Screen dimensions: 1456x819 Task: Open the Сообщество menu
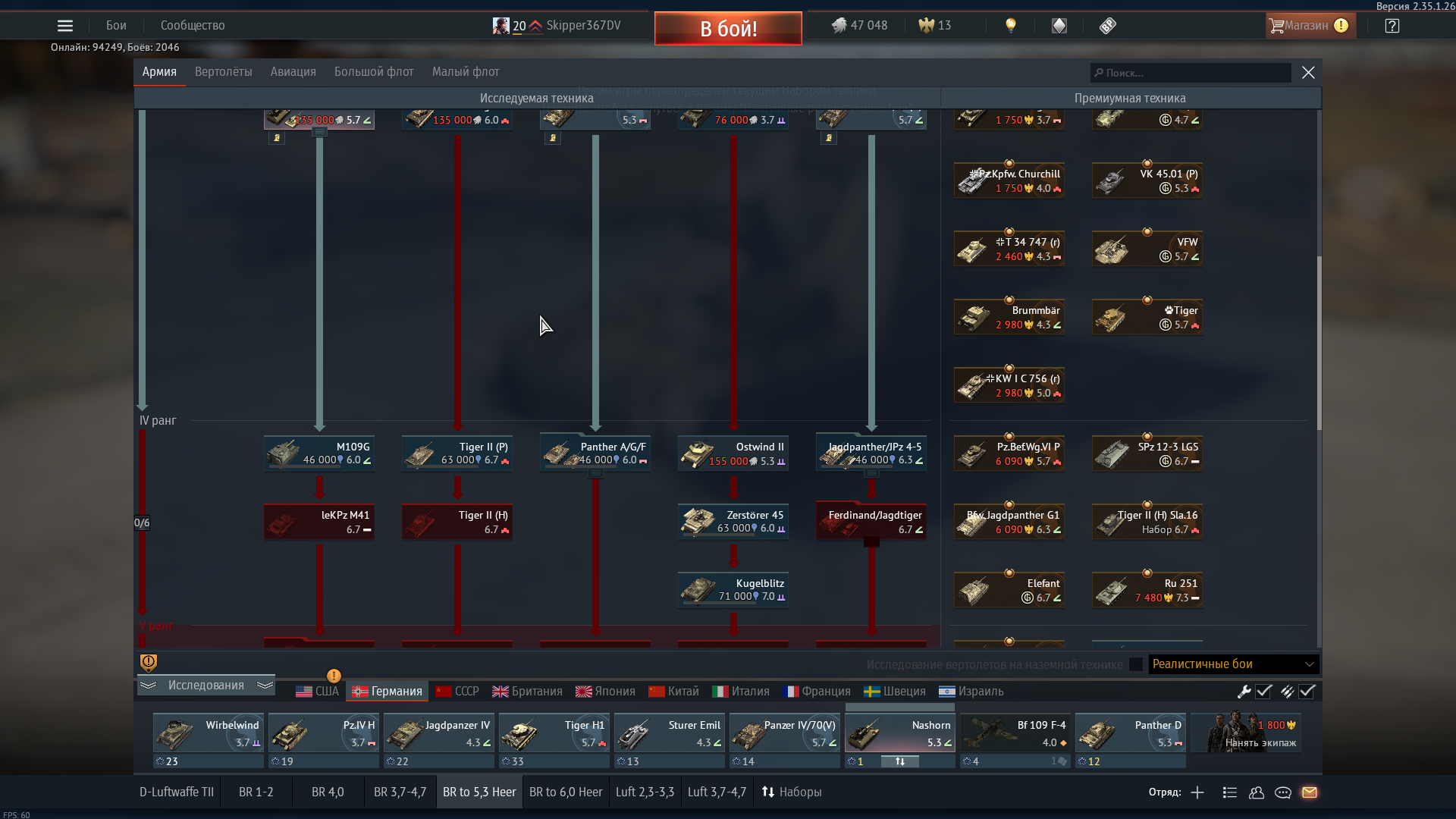click(193, 26)
